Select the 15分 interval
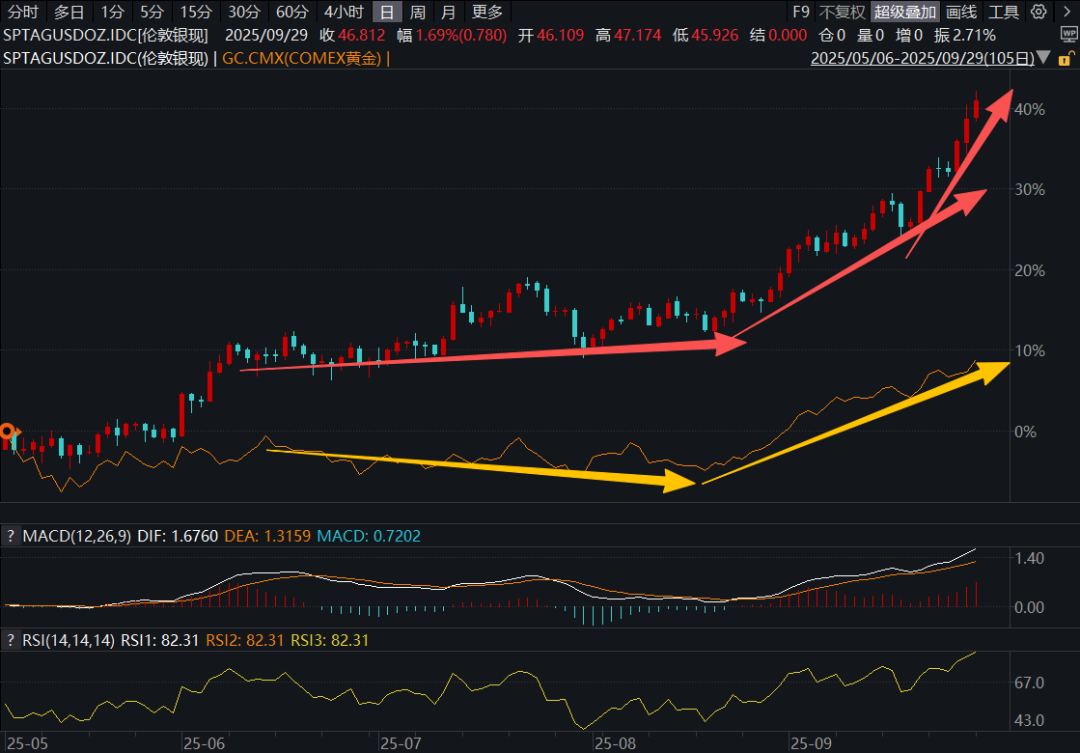Screen dimensions: 1080x753 [195, 12]
